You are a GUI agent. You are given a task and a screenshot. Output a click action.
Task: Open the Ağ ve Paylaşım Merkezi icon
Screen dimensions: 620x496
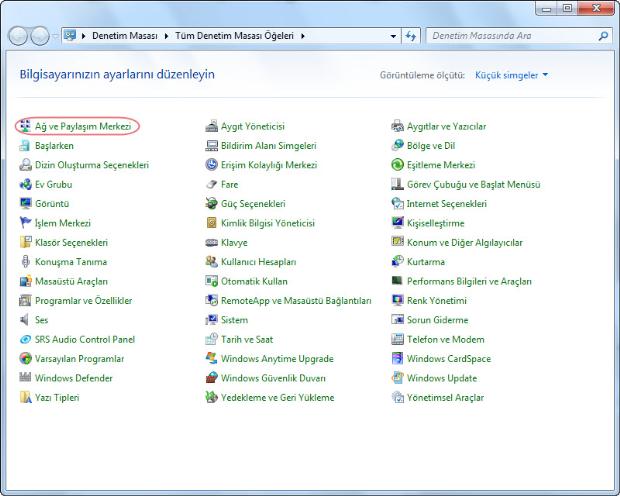pyautogui.click(x=25, y=126)
